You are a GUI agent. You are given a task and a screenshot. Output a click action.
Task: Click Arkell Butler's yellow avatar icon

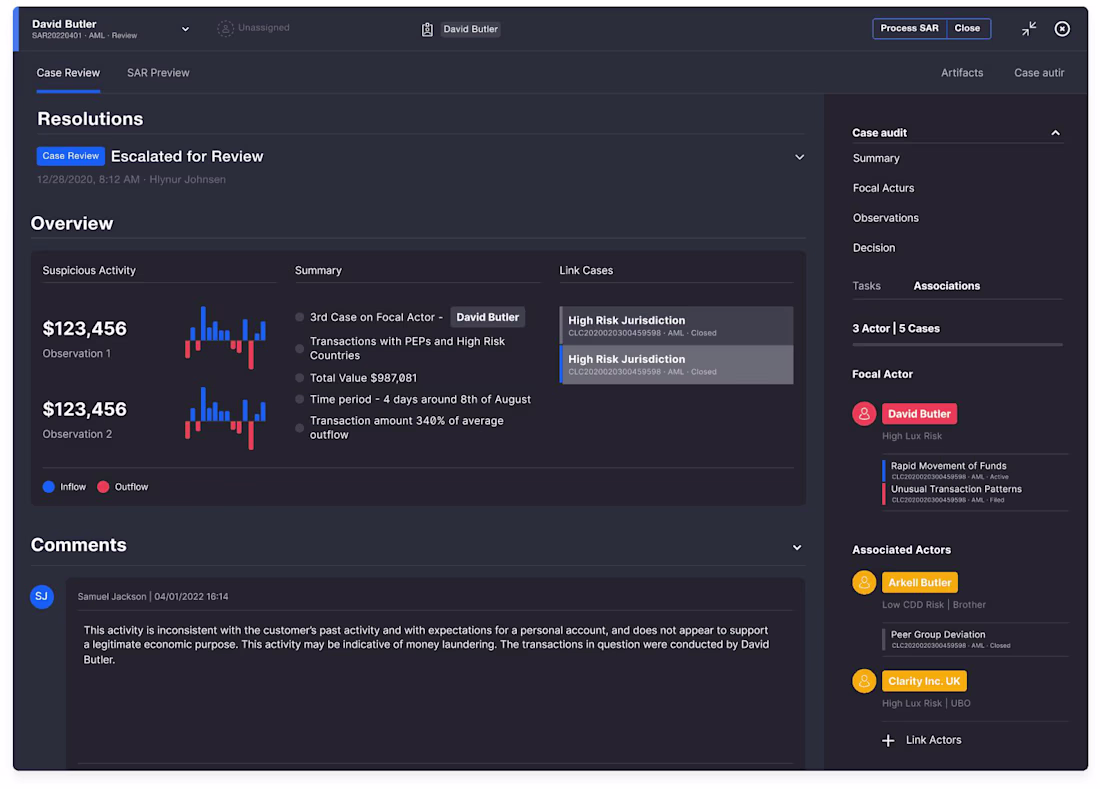[x=864, y=582]
